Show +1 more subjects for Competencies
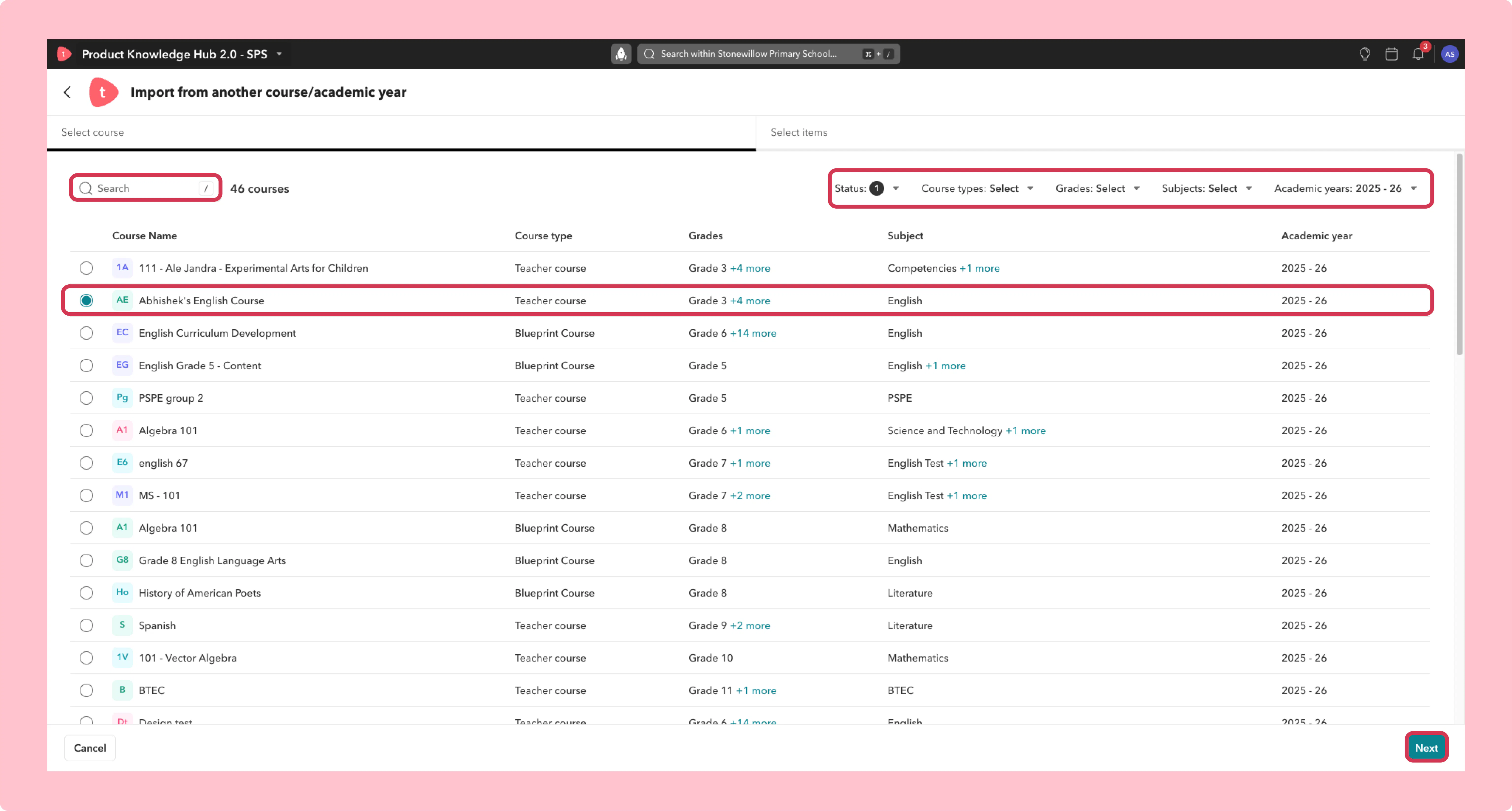Image resolution: width=1512 pixels, height=811 pixels. coord(980,268)
